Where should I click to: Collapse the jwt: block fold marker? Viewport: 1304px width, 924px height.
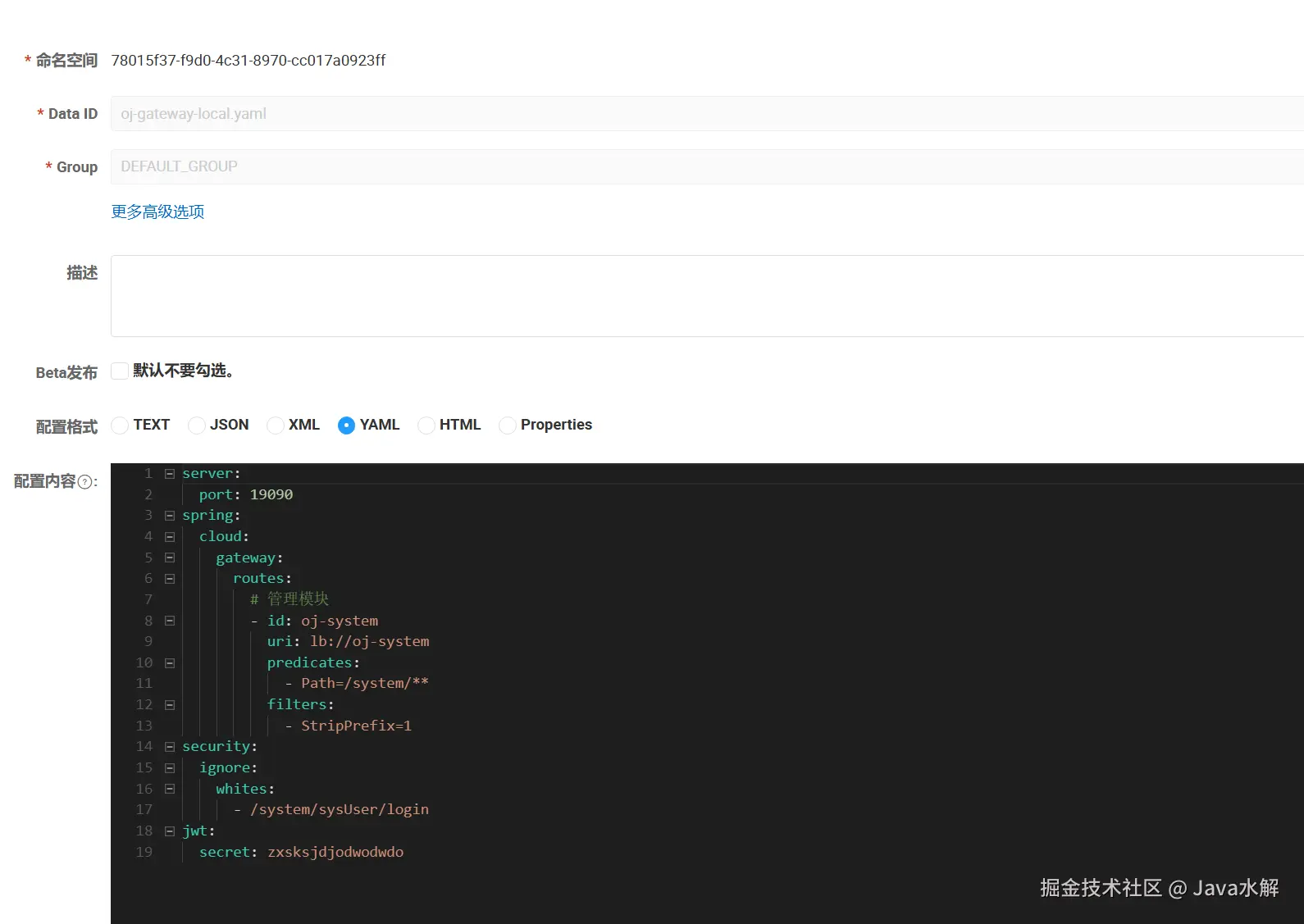[170, 831]
